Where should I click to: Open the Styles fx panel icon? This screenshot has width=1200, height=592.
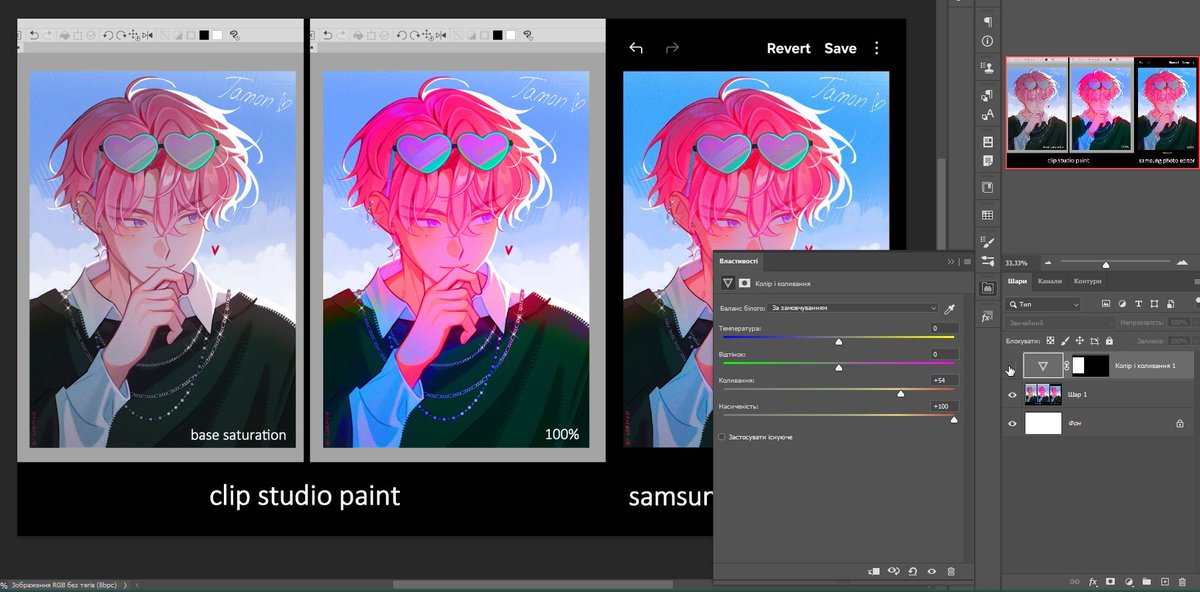987,317
